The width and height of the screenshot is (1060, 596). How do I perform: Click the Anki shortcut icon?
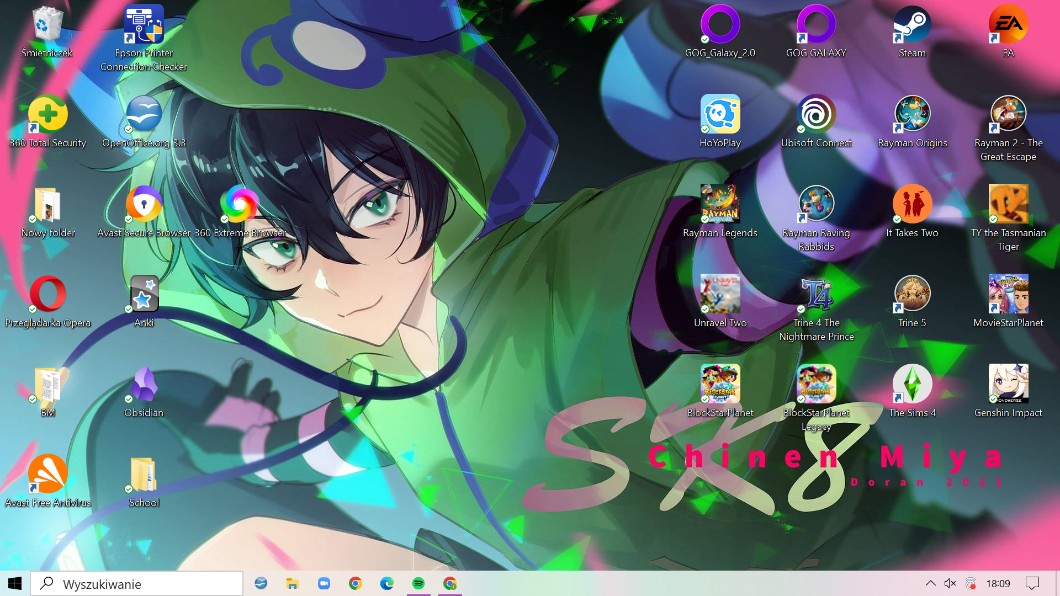pos(144,295)
